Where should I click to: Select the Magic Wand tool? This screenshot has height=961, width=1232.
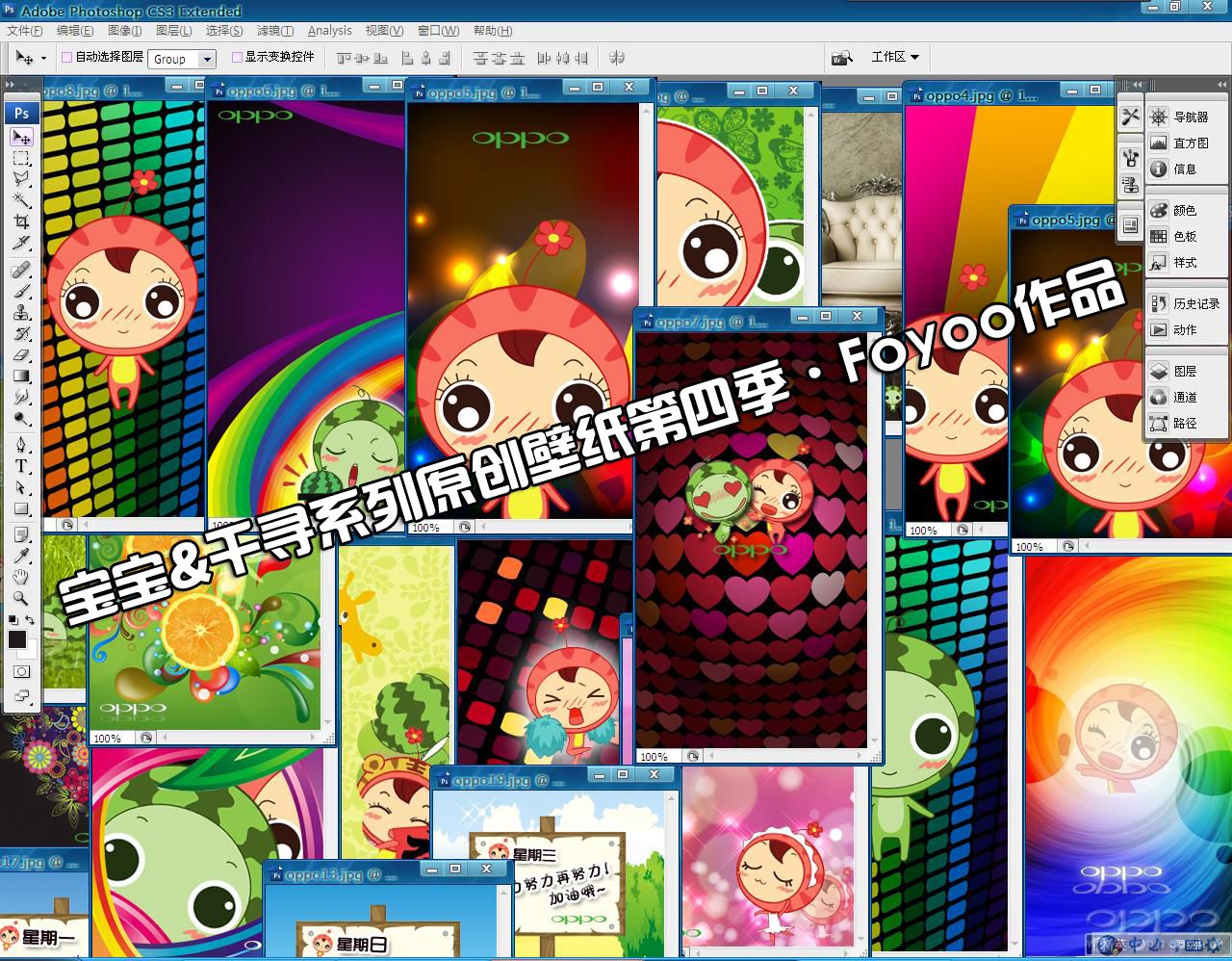point(21,200)
